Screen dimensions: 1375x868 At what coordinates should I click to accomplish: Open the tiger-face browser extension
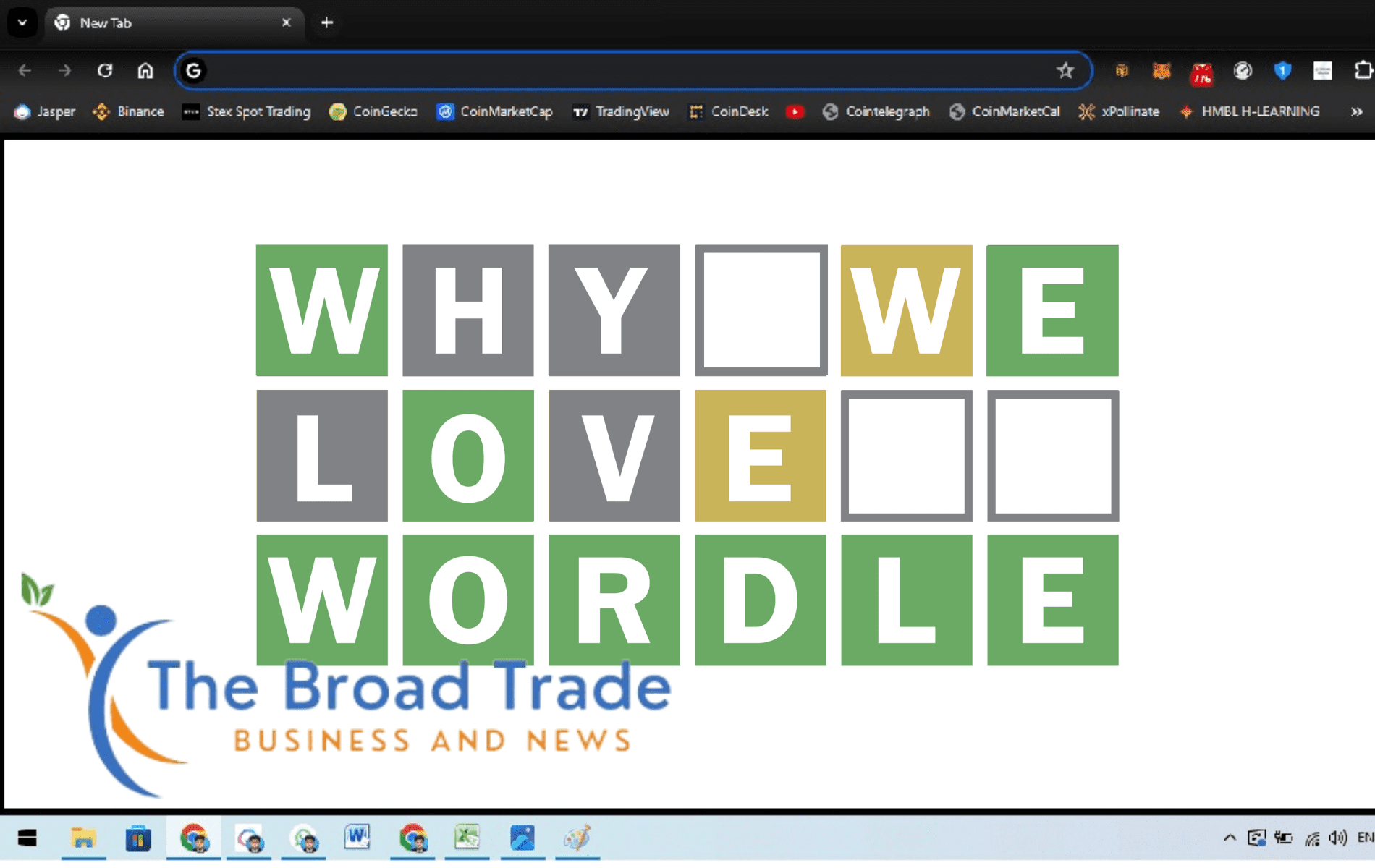click(x=1122, y=70)
